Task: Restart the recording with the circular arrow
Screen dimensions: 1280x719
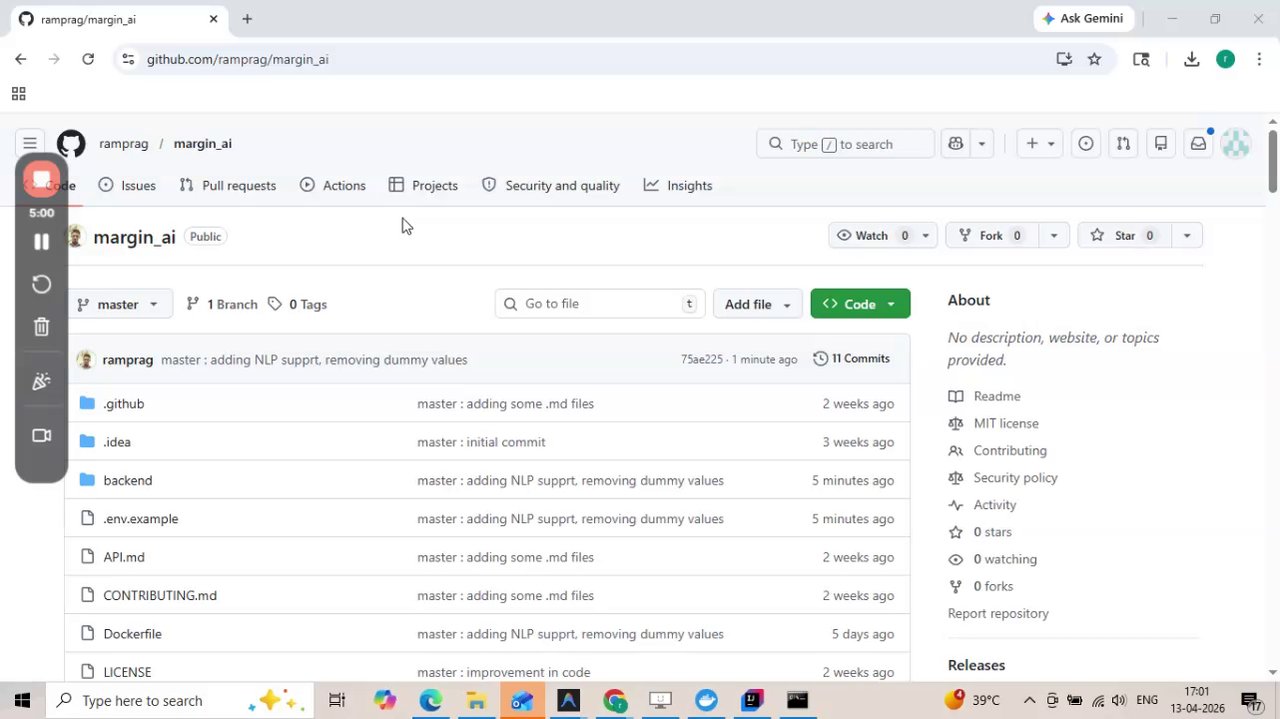Action: point(41,284)
